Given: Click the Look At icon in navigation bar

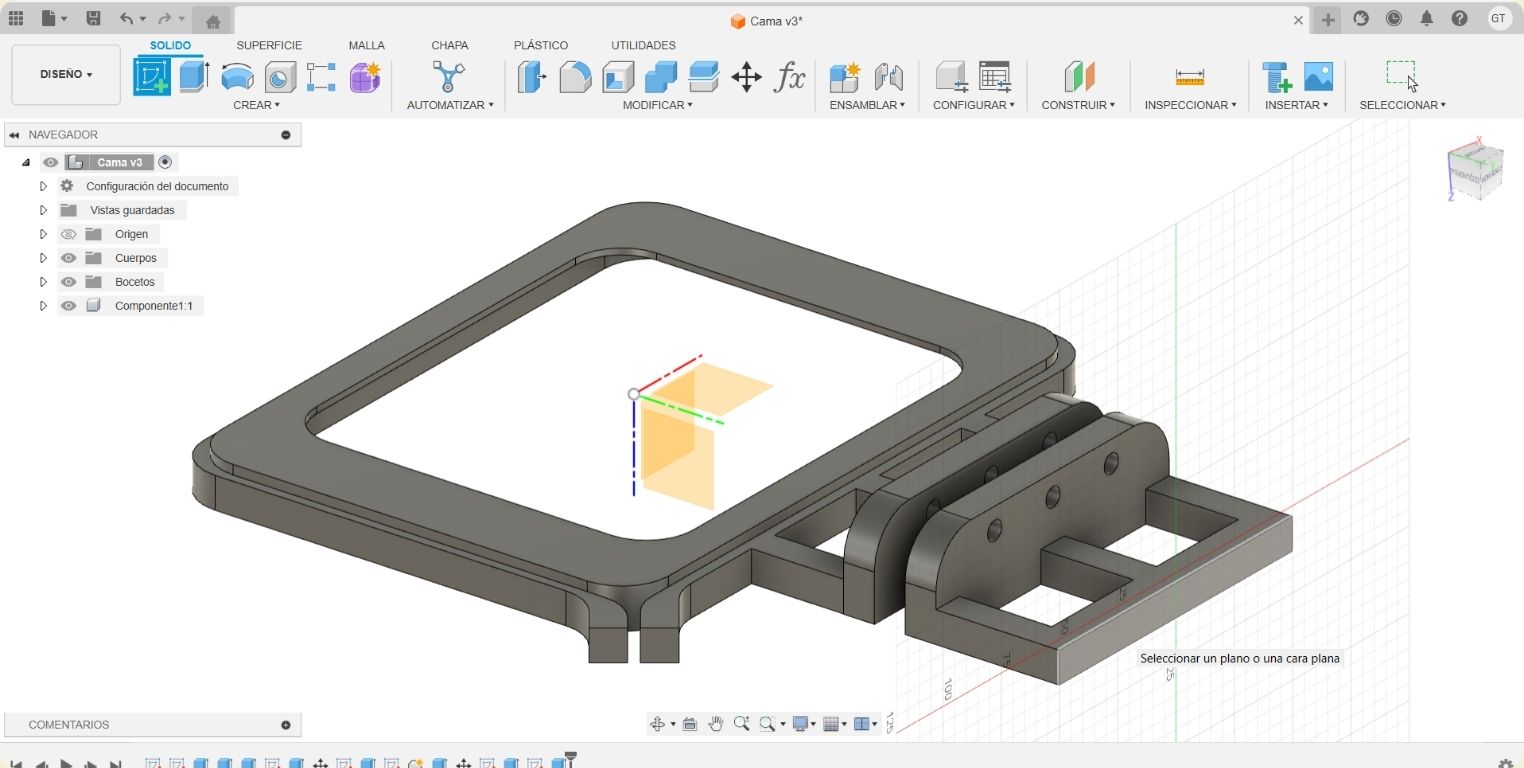Looking at the screenshot, I should (x=690, y=724).
